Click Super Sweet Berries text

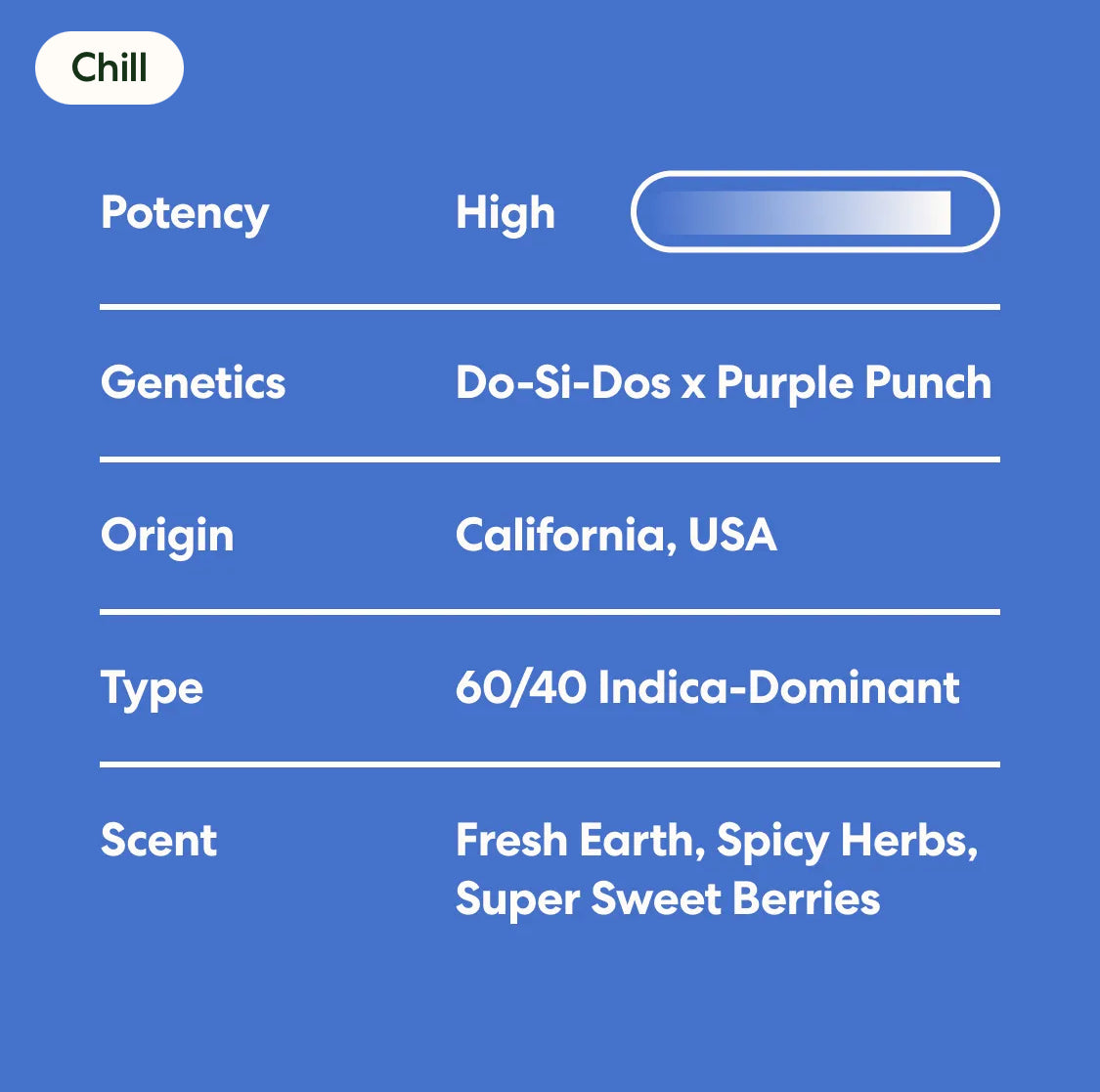(667, 899)
